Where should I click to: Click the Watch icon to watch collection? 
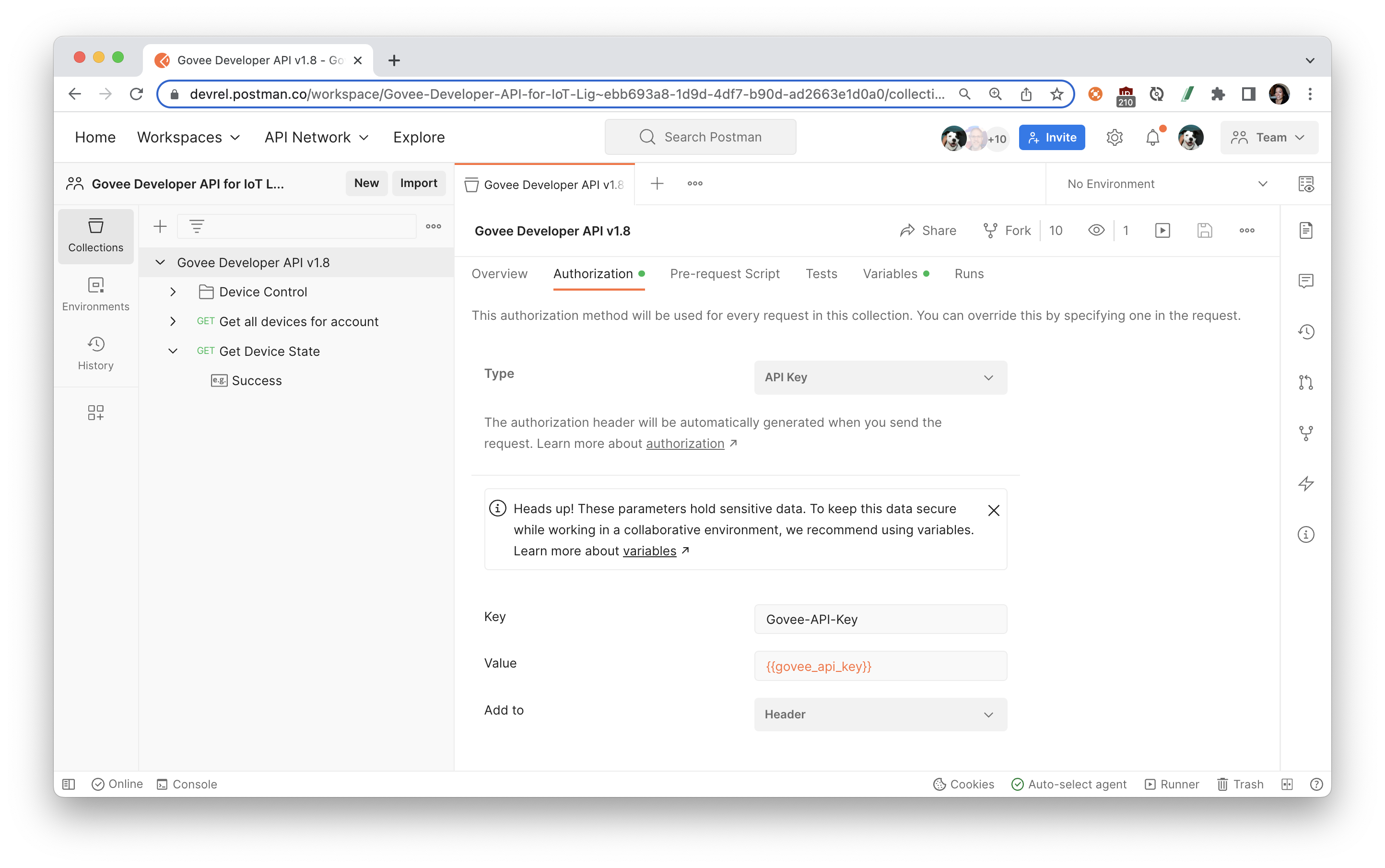pos(1097,231)
